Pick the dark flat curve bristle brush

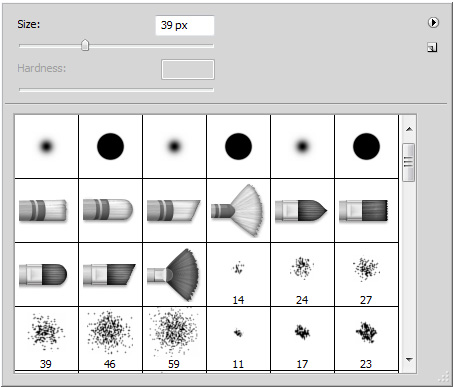[x=46, y=275]
